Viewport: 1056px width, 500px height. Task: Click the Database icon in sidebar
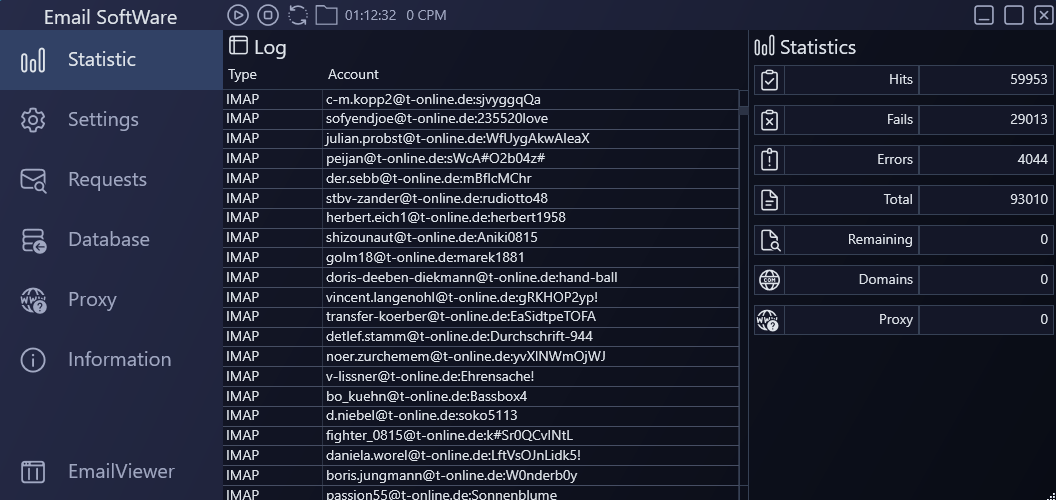[x=33, y=240]
